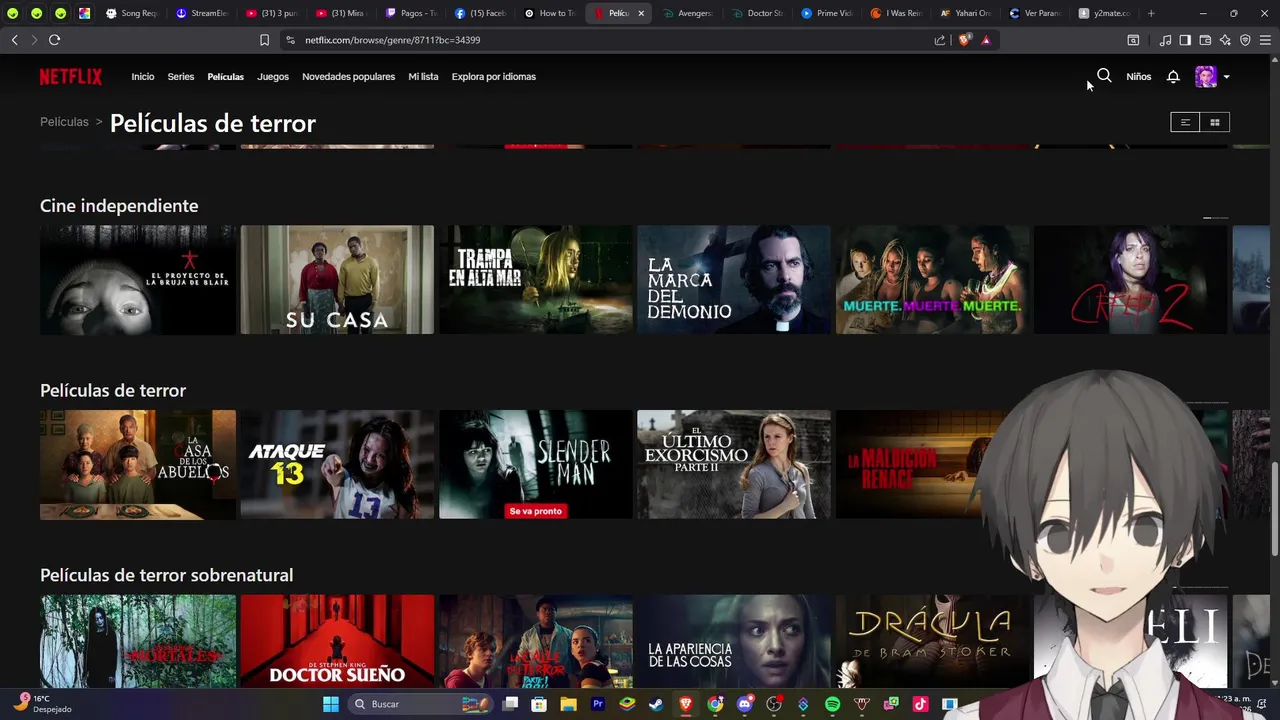The image size is (1280, 720).
Task: Switch to list view icon
Action: (1185, 122)
